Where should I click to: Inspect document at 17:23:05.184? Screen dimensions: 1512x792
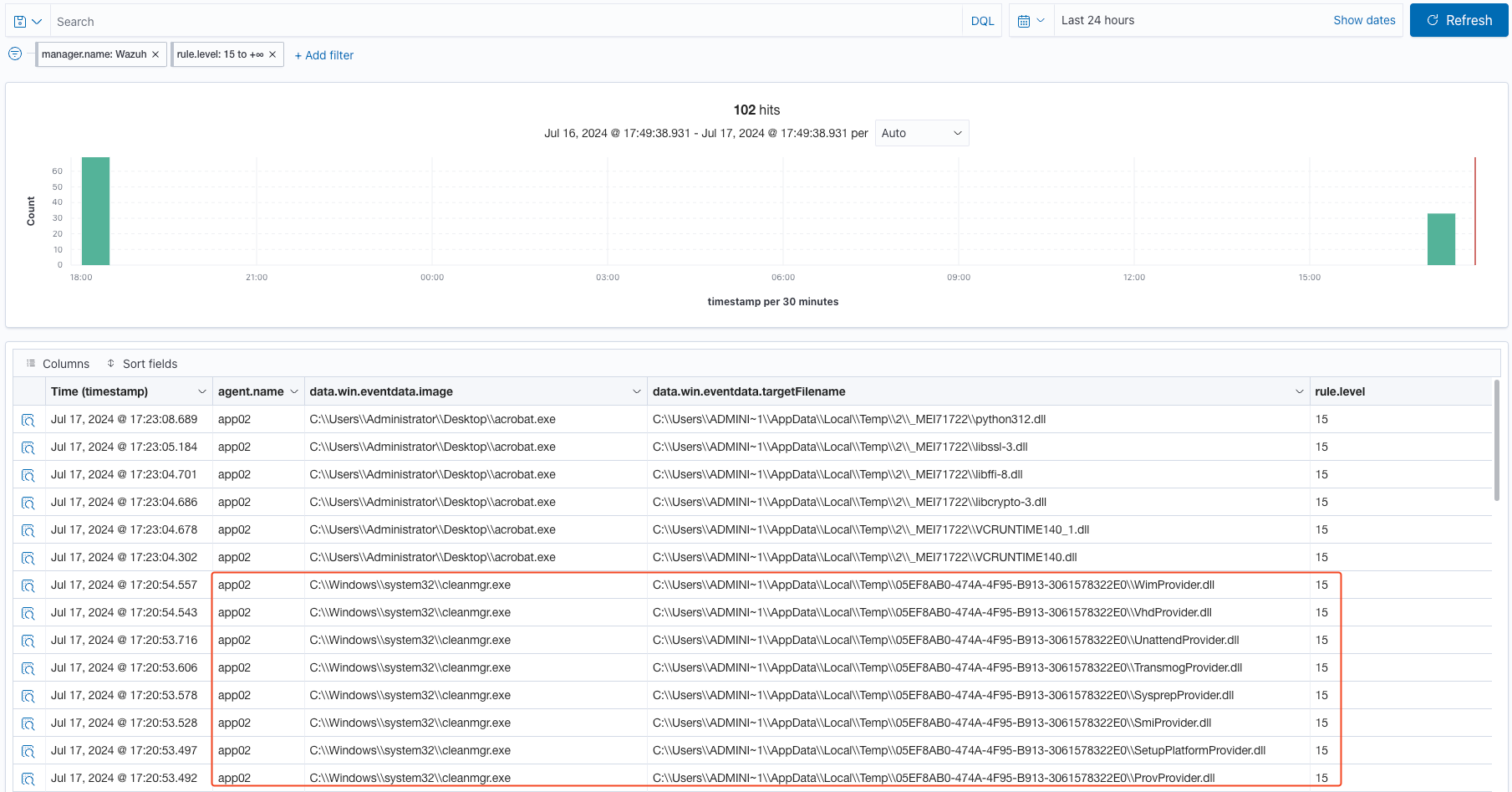pyautogui.click(x=28, y=447)
